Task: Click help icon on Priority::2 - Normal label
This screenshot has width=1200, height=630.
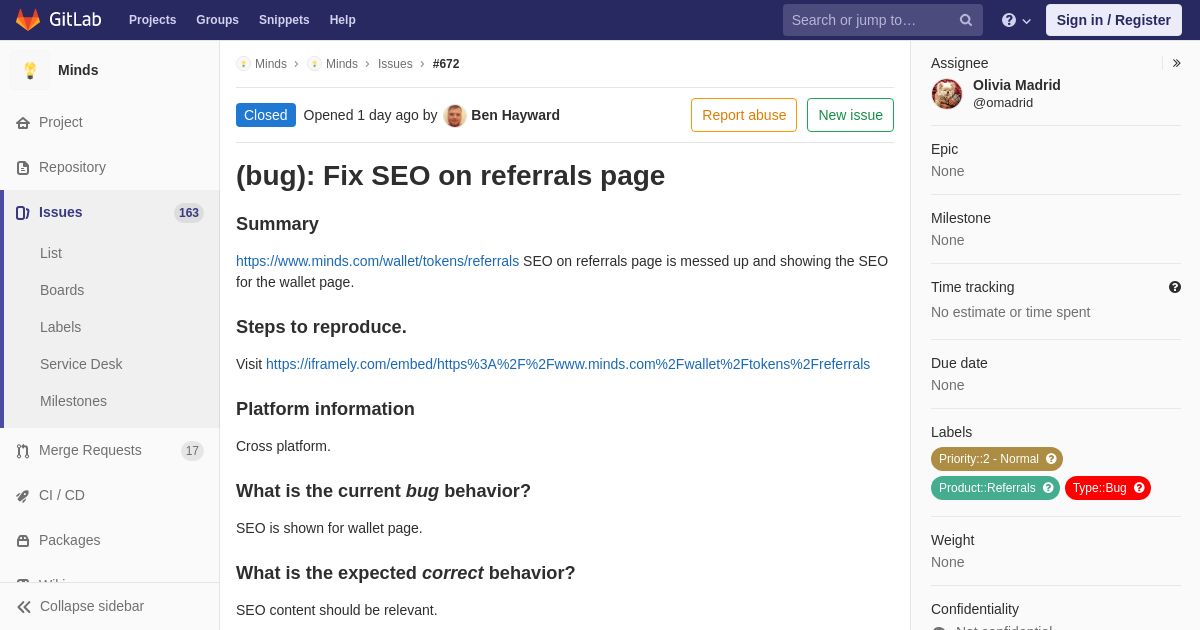Action: [1051, 459]
